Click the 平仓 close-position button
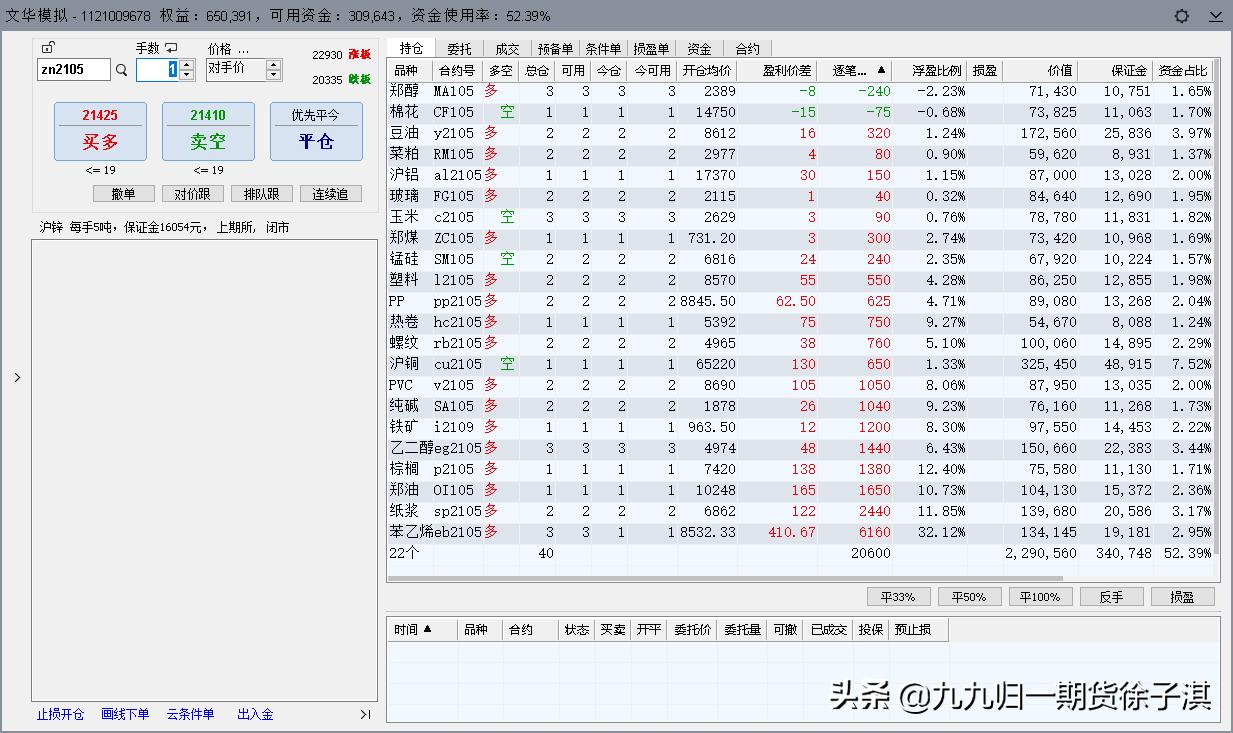 point(316,131)
